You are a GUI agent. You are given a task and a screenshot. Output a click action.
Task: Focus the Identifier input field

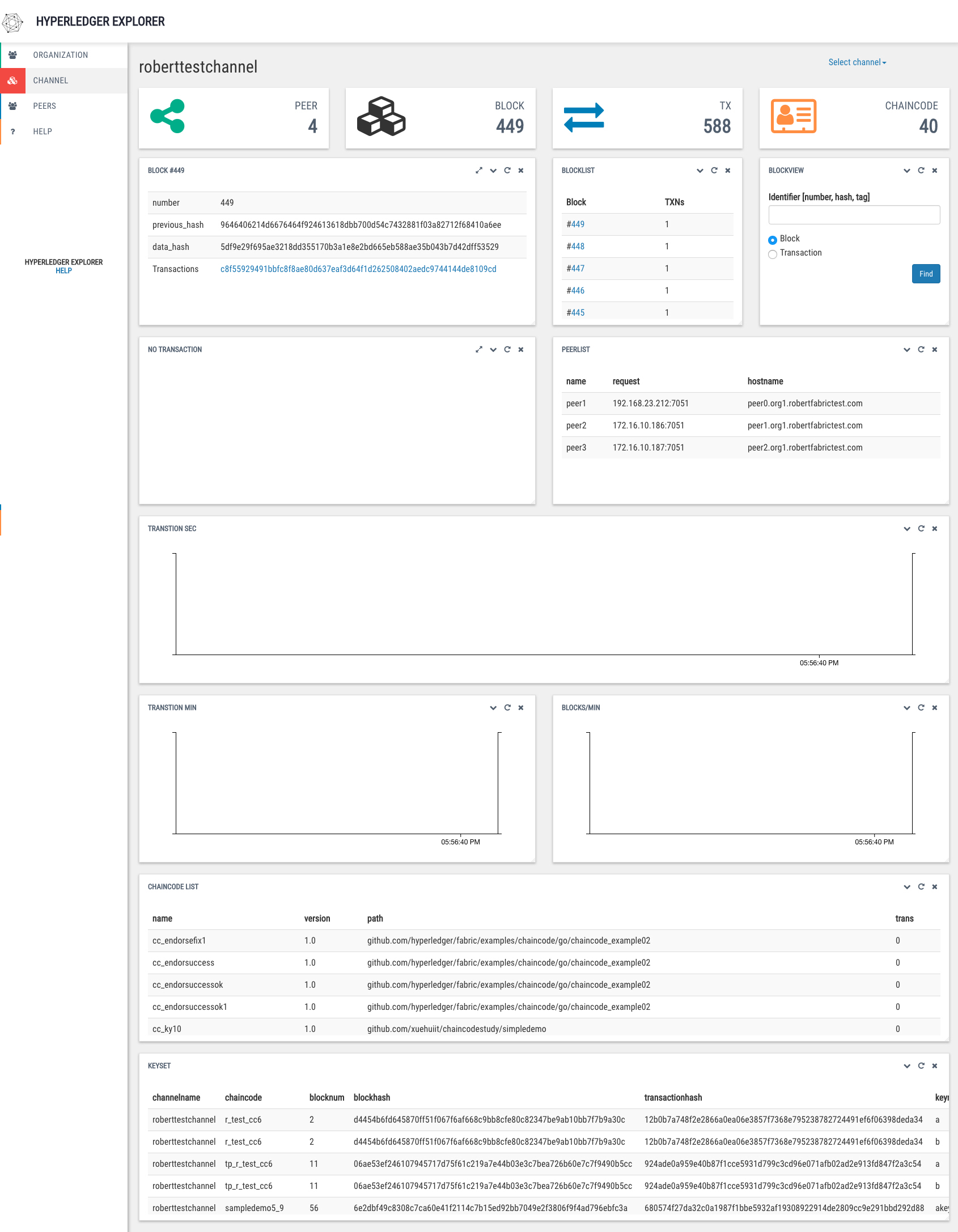click(854, 215)
